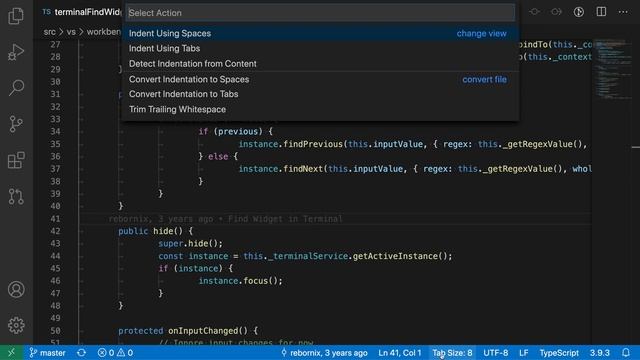This screenshot has width=640, height=360.
Task: Click line number 42 in gutter
Action: (56, 231)
